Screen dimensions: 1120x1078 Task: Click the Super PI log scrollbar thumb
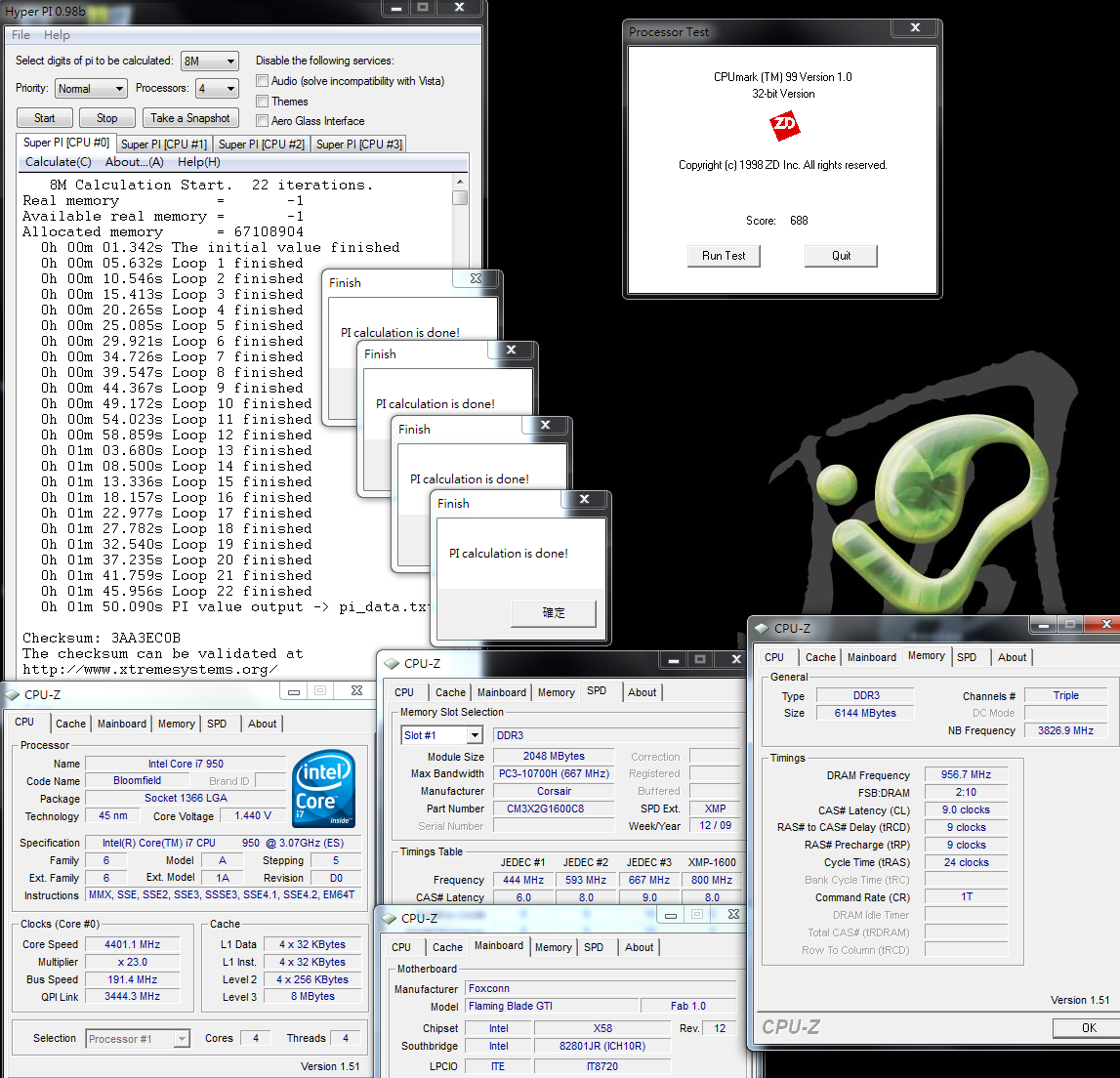click(x=460, y=198)
